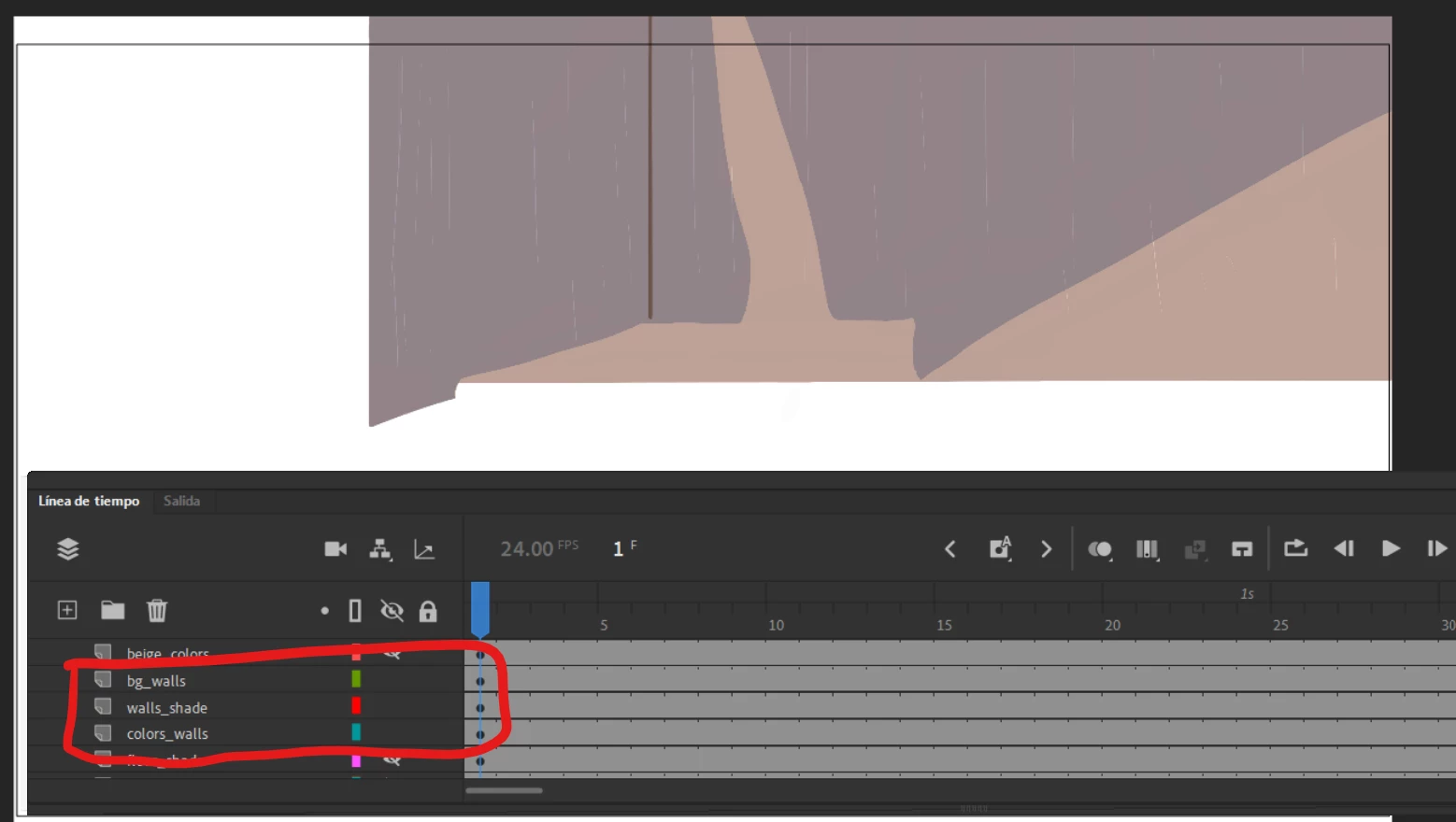Click frame 10 on the timeline ruler
The height and width of the screenshot is (822, 1456).
point(777,624)
